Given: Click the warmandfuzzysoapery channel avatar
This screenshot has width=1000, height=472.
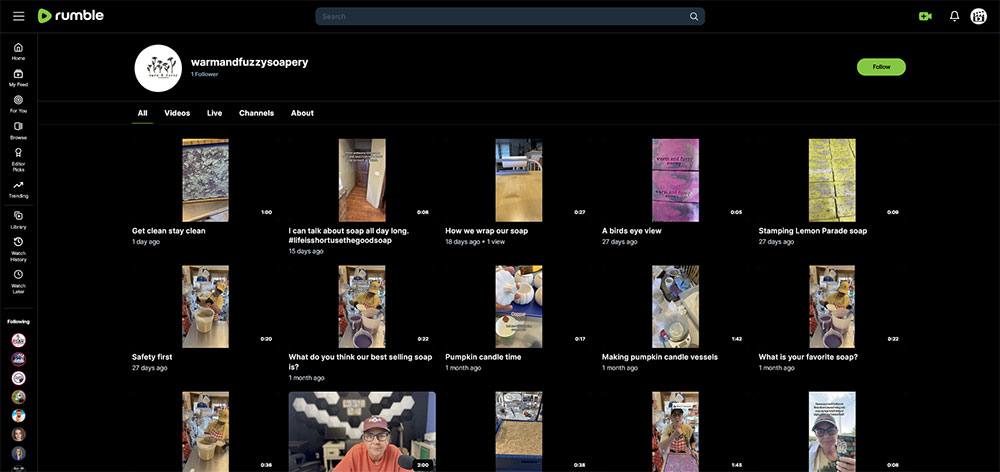Looking at the screenshot, I should click(x=158, y=68).
